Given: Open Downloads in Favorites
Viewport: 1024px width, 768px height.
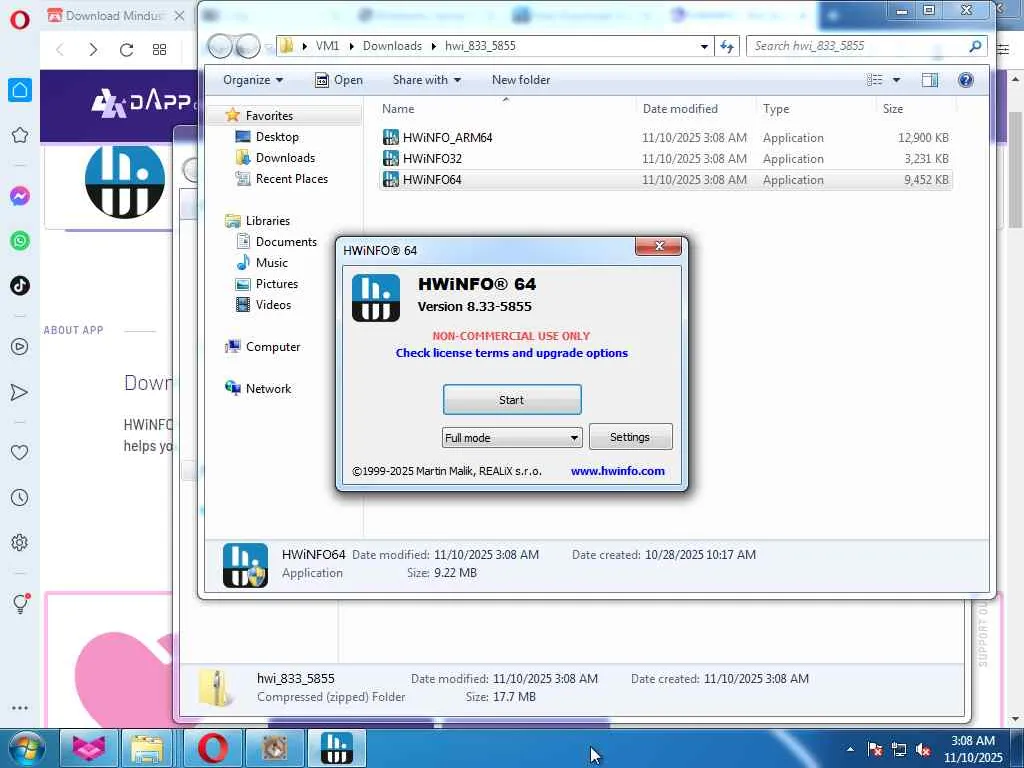Looking at the screenshot, I should (285, 157).
